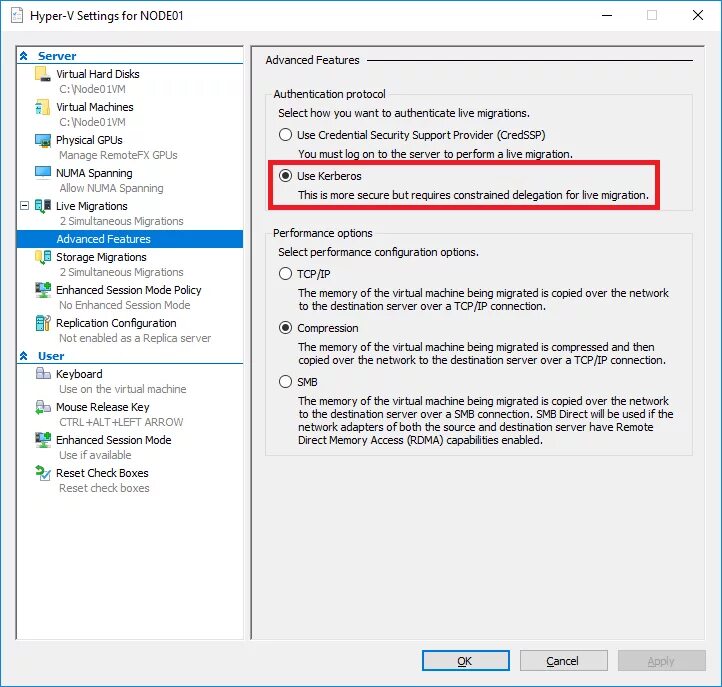
Task: Click the Live Migrations server icon
Action: click(43, 206)
